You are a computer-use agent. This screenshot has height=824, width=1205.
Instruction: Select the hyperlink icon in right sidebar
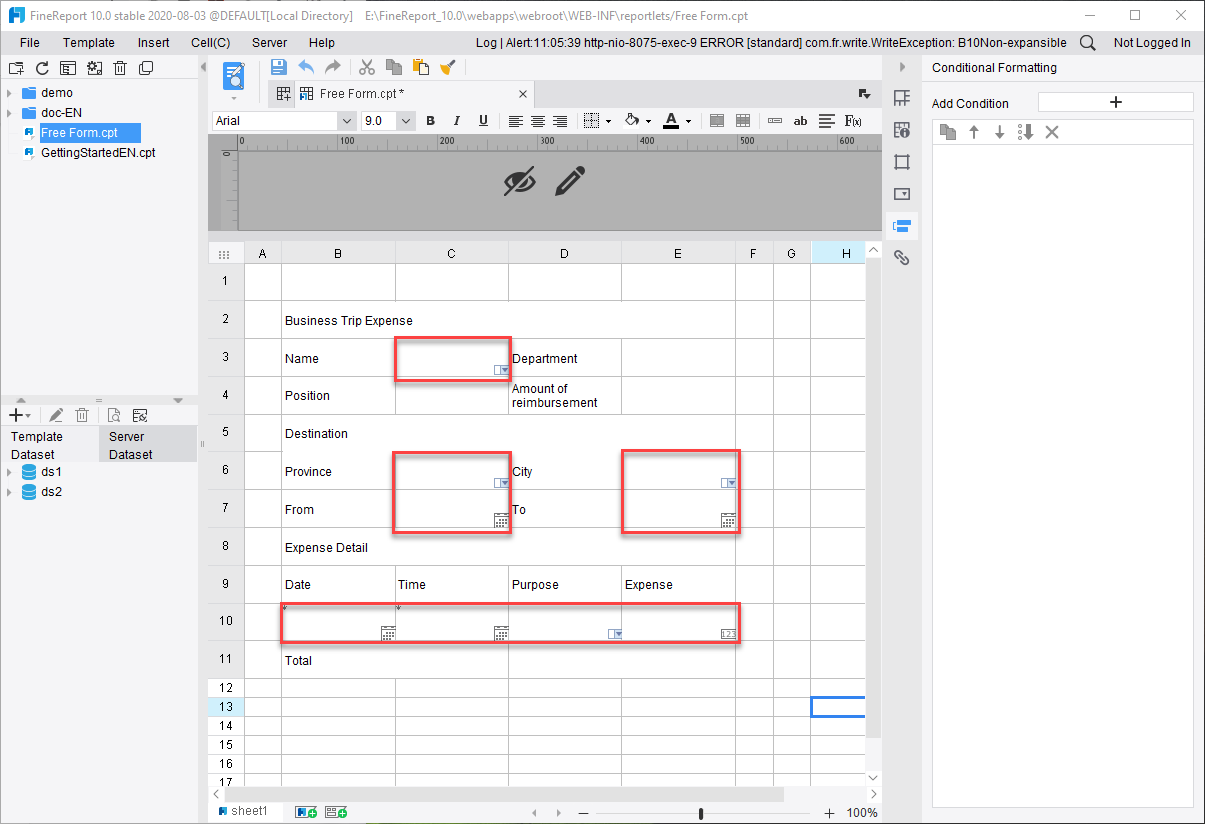point(901,258)
